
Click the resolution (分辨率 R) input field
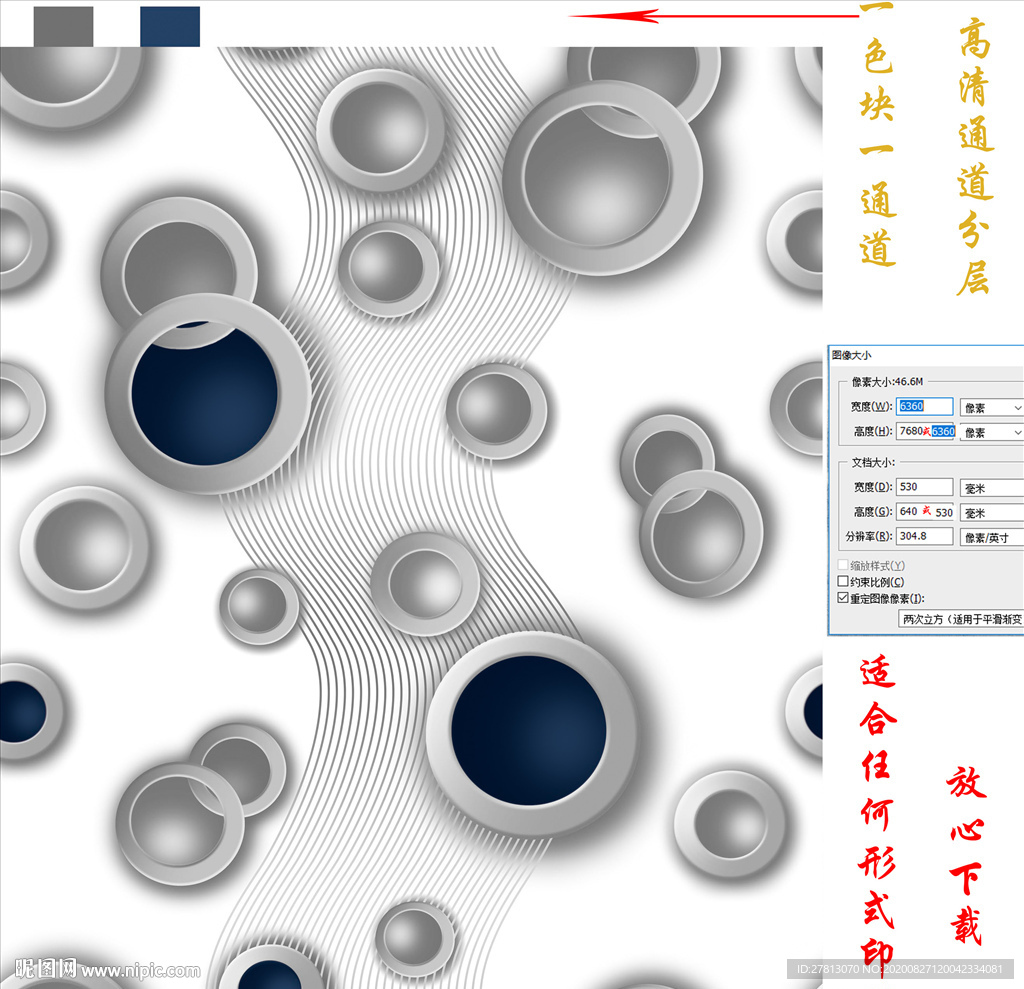coord(924,536)
